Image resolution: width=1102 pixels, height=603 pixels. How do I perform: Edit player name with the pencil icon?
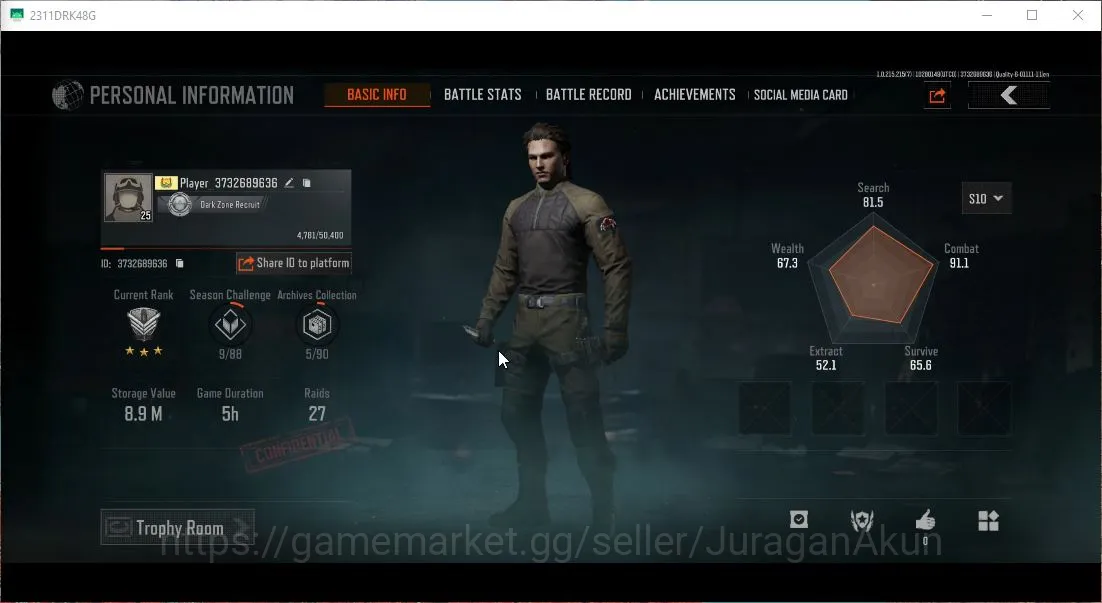[289, 183]
